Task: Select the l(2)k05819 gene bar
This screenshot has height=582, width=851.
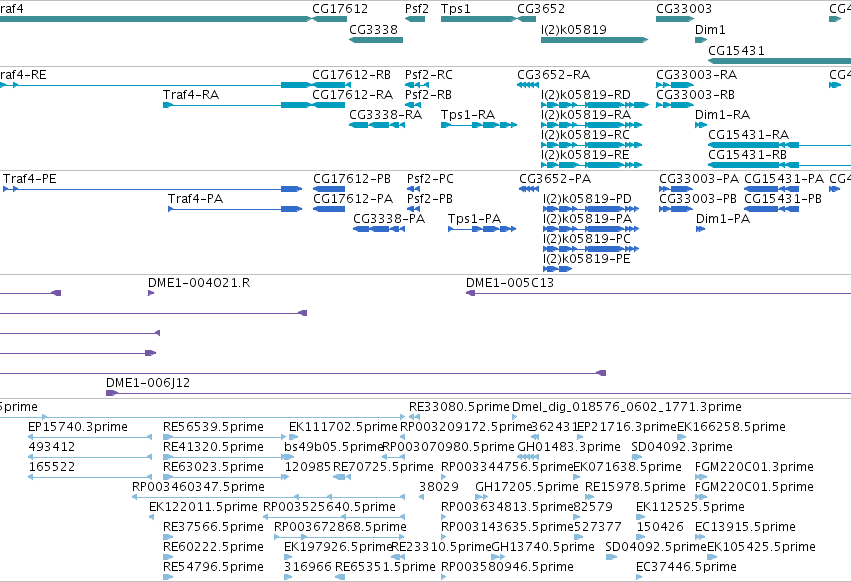Action: 594,40
